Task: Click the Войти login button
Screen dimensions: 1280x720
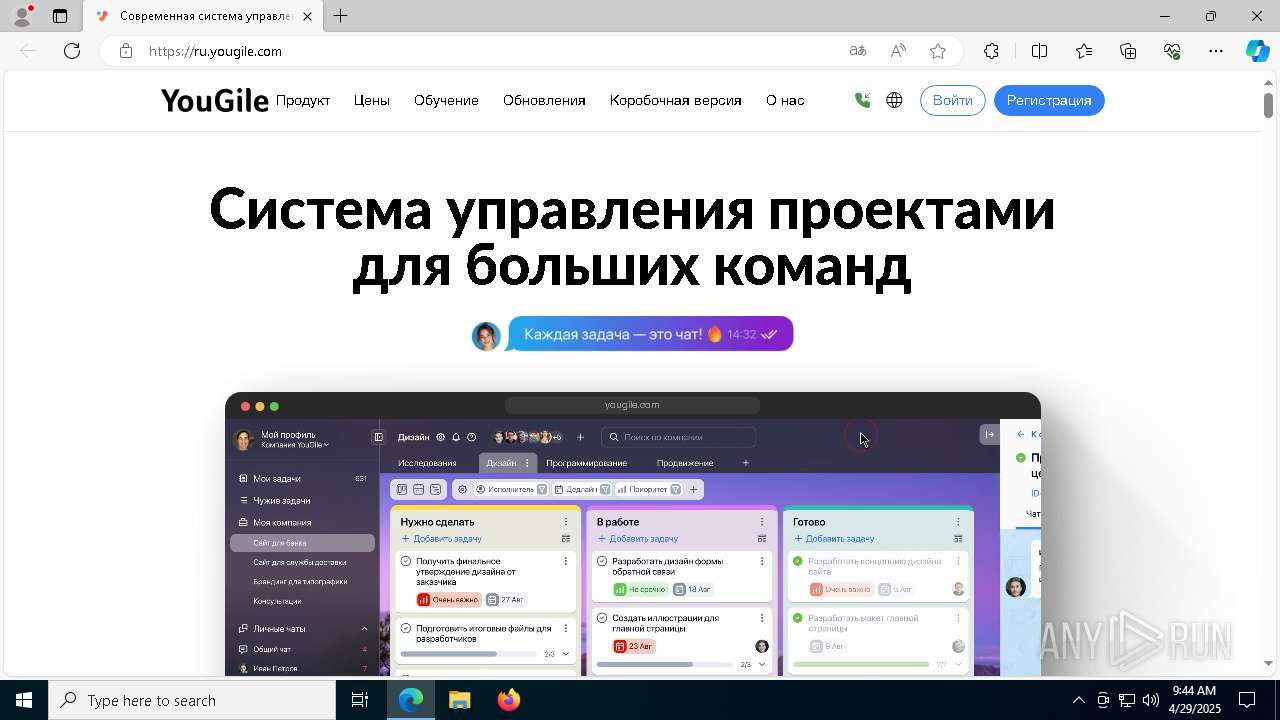Action: click(953, 100)
